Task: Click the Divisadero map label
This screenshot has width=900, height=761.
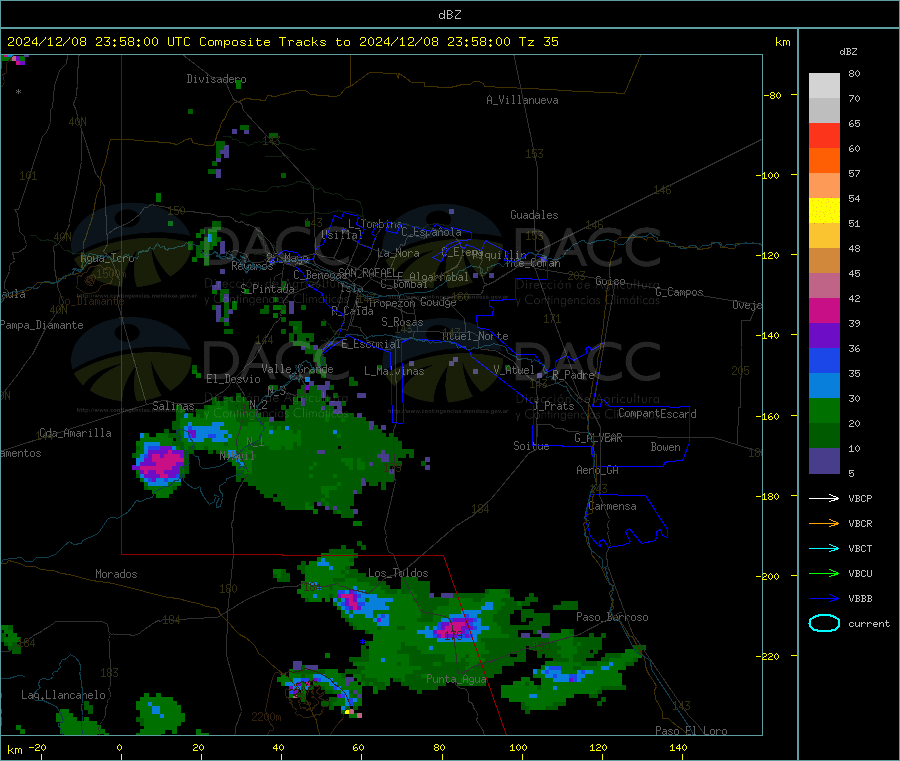Action: point(216,79)
